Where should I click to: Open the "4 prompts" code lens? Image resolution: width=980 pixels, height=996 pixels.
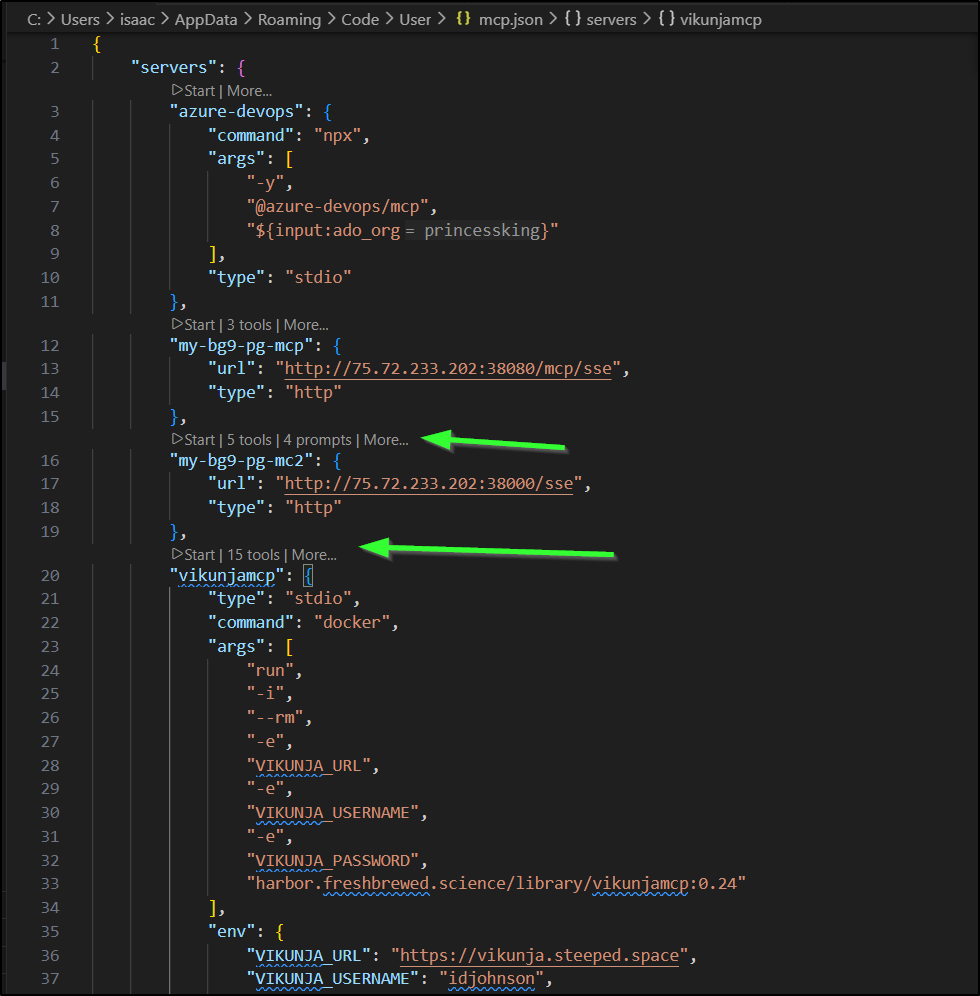coord(317,440)
